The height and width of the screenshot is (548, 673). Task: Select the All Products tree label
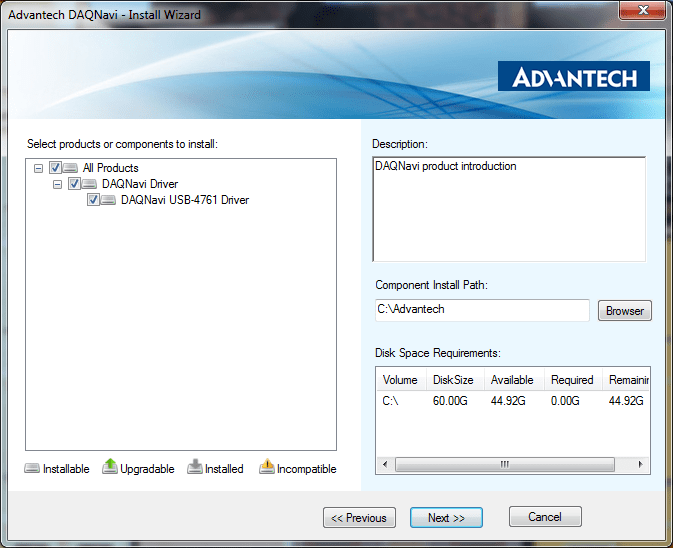(111, 168)
